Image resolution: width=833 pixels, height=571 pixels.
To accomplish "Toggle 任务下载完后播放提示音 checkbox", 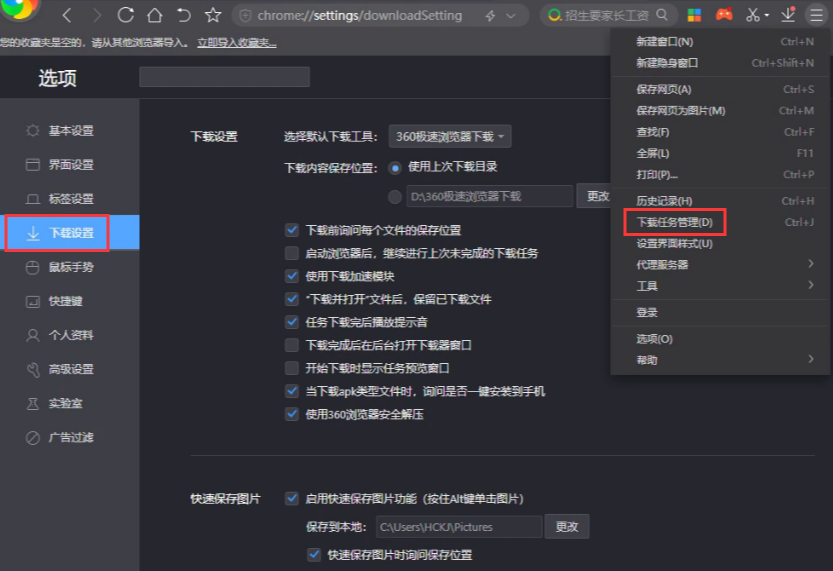I will click(292, 322).
